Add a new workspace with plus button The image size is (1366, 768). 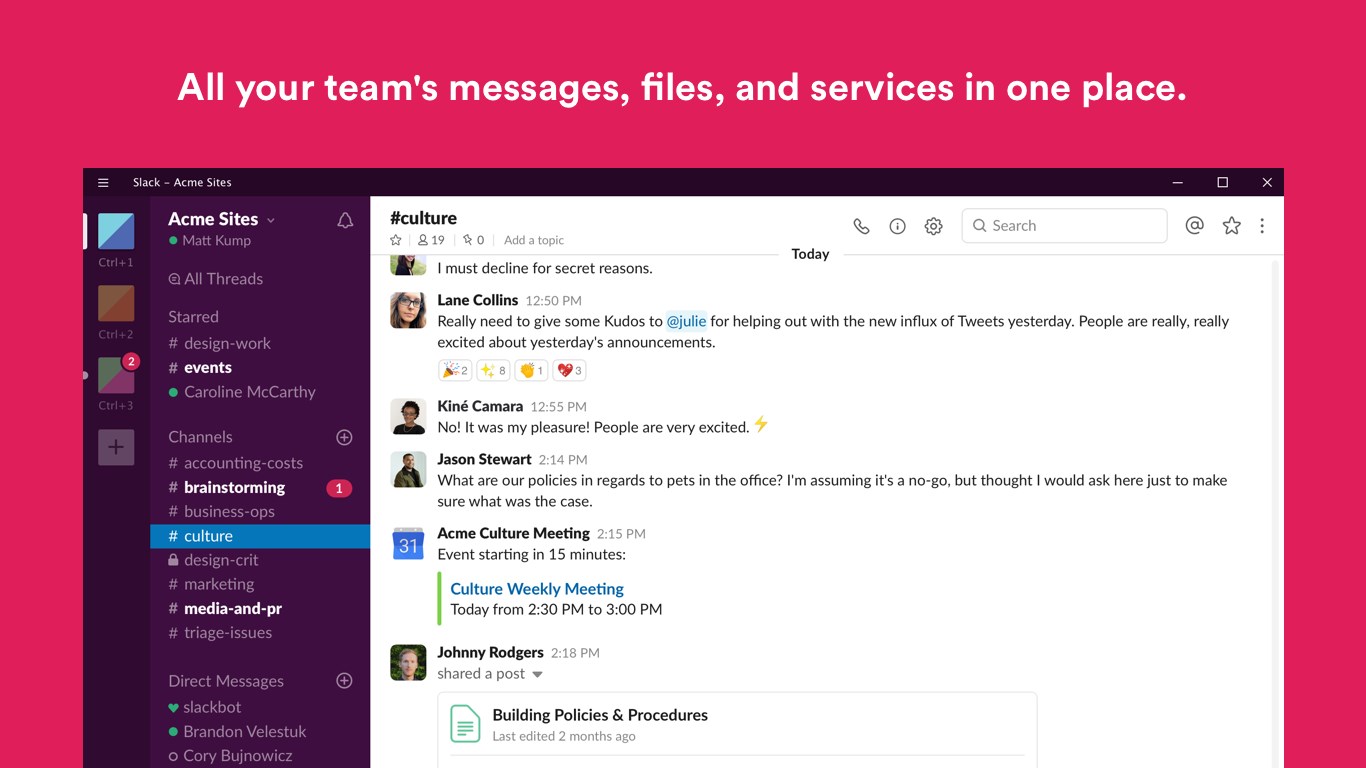116,447
